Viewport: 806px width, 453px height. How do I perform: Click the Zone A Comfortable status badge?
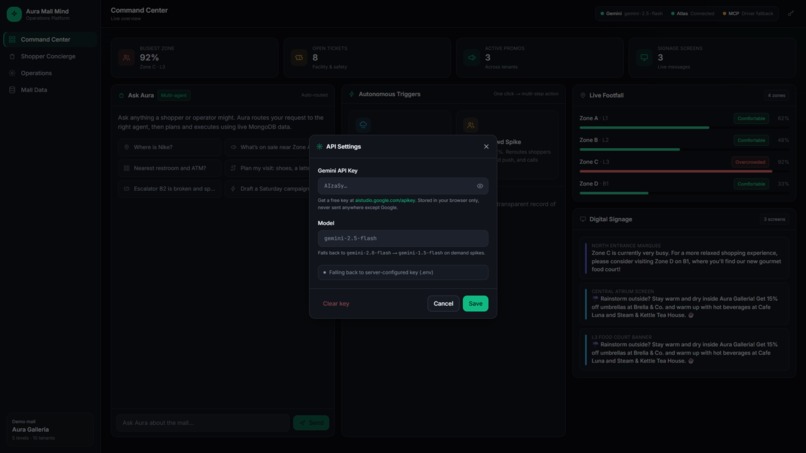click(751, 119)
